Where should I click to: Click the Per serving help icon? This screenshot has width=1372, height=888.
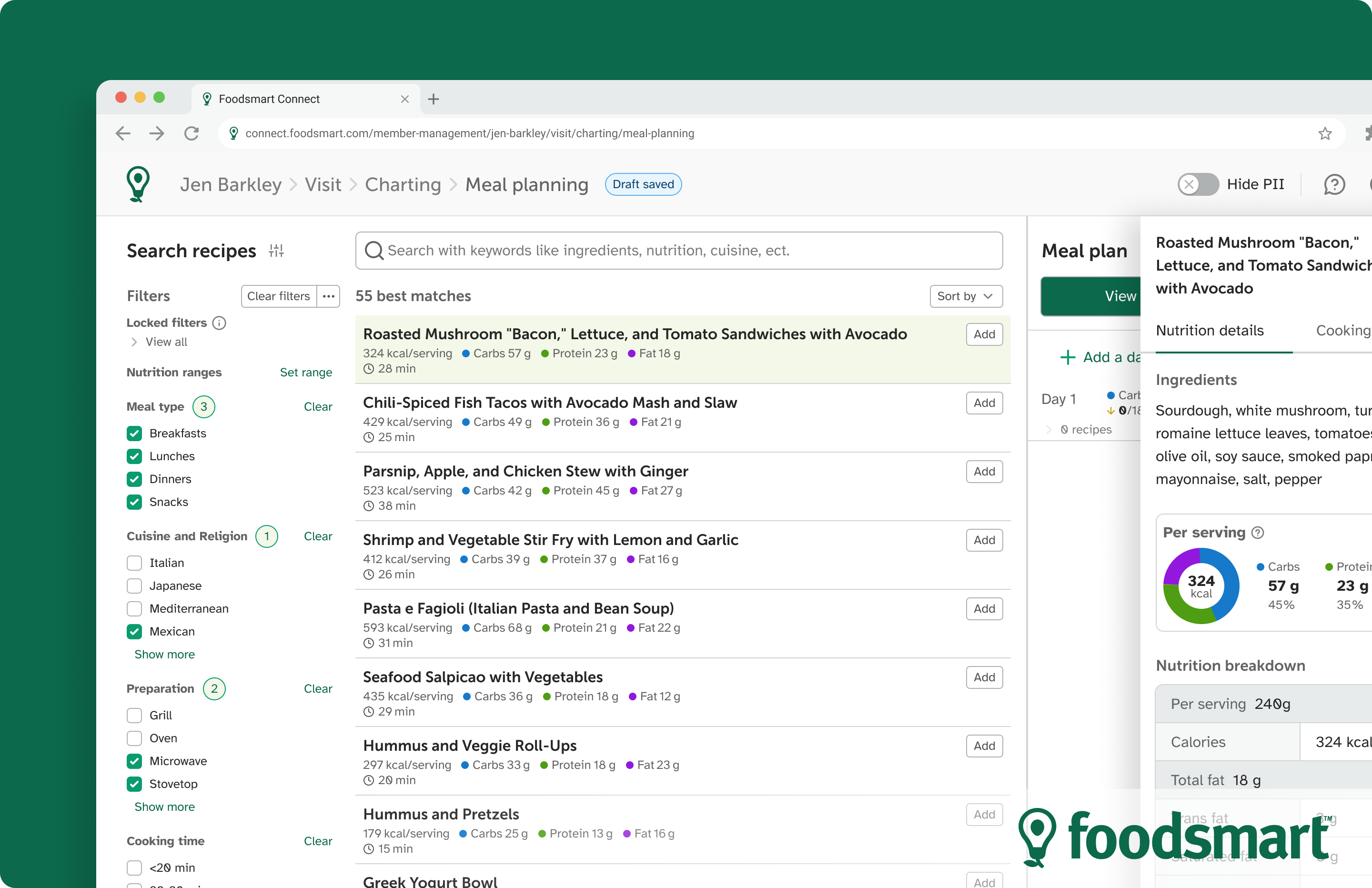1258,533
